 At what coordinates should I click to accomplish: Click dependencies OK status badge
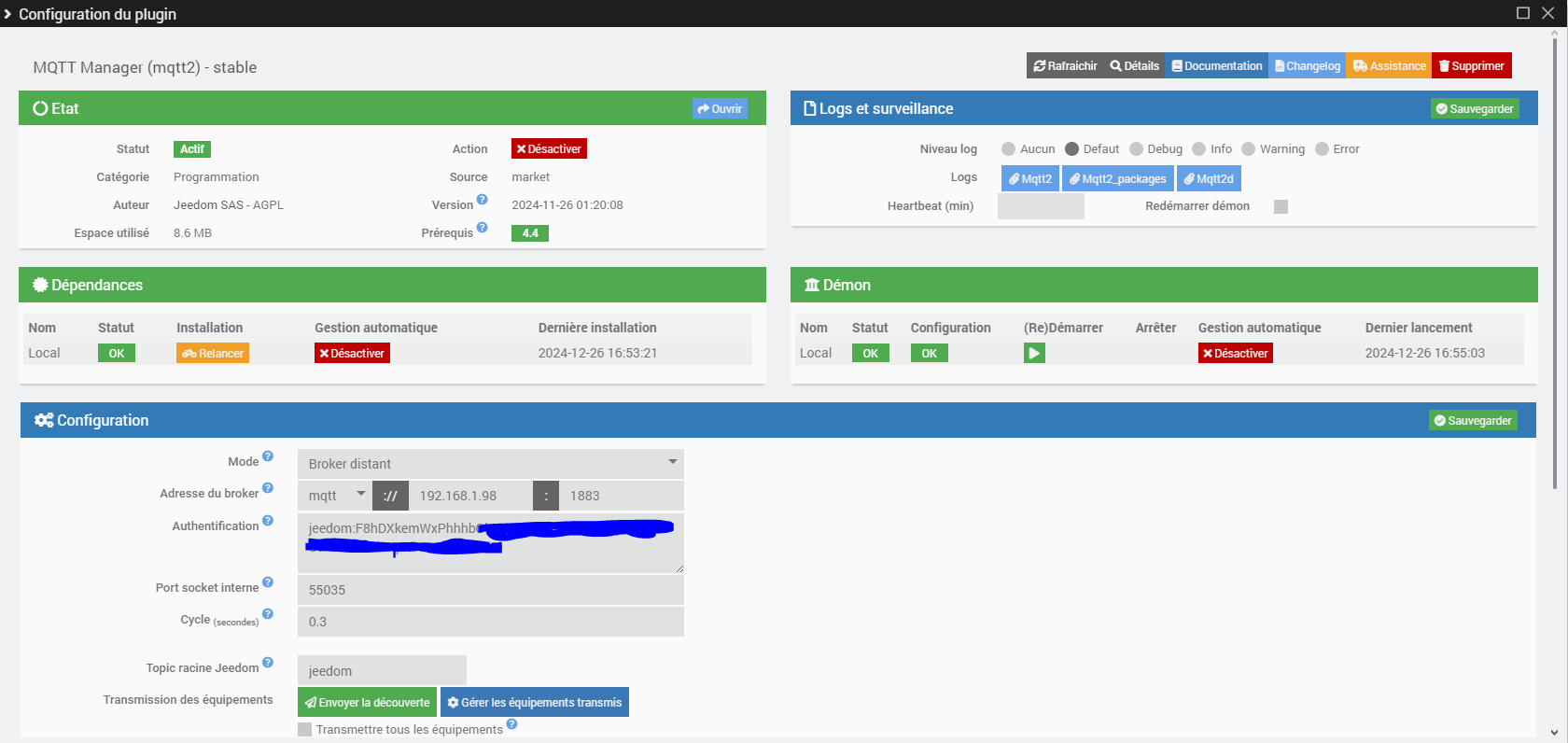pyautogui.click(x=117, y=354)
